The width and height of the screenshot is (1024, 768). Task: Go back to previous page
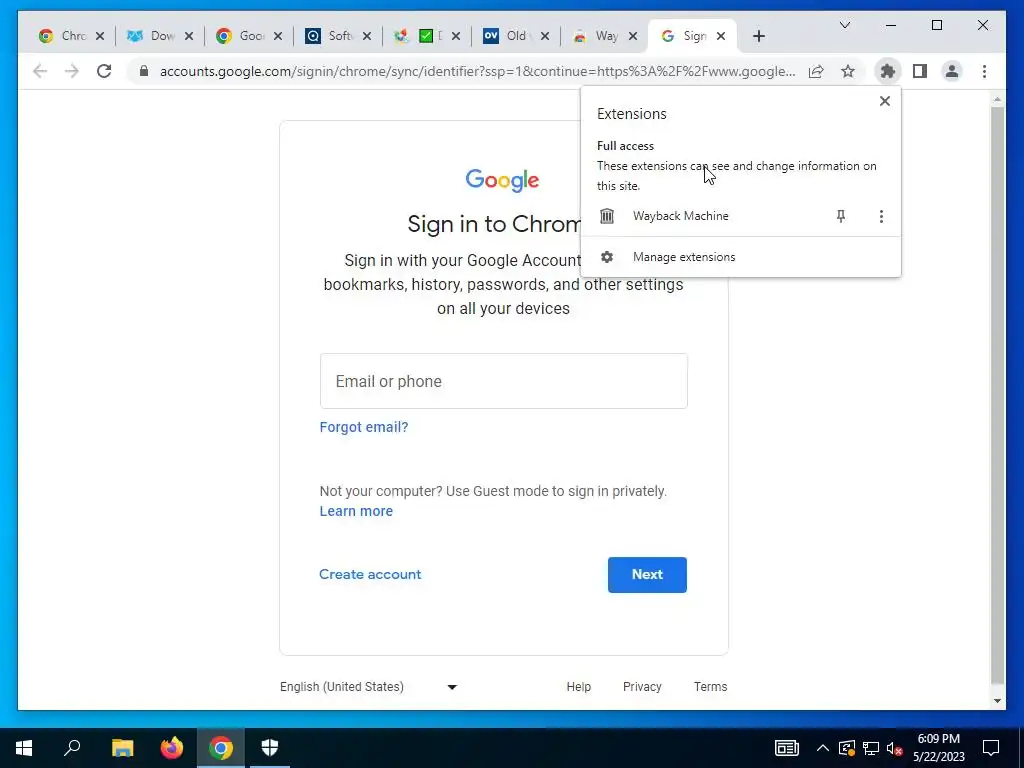[40, 71]
